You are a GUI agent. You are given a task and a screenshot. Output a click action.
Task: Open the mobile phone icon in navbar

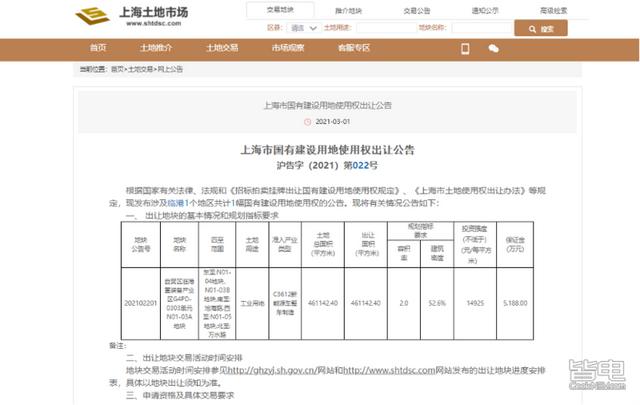coord(465,49)
